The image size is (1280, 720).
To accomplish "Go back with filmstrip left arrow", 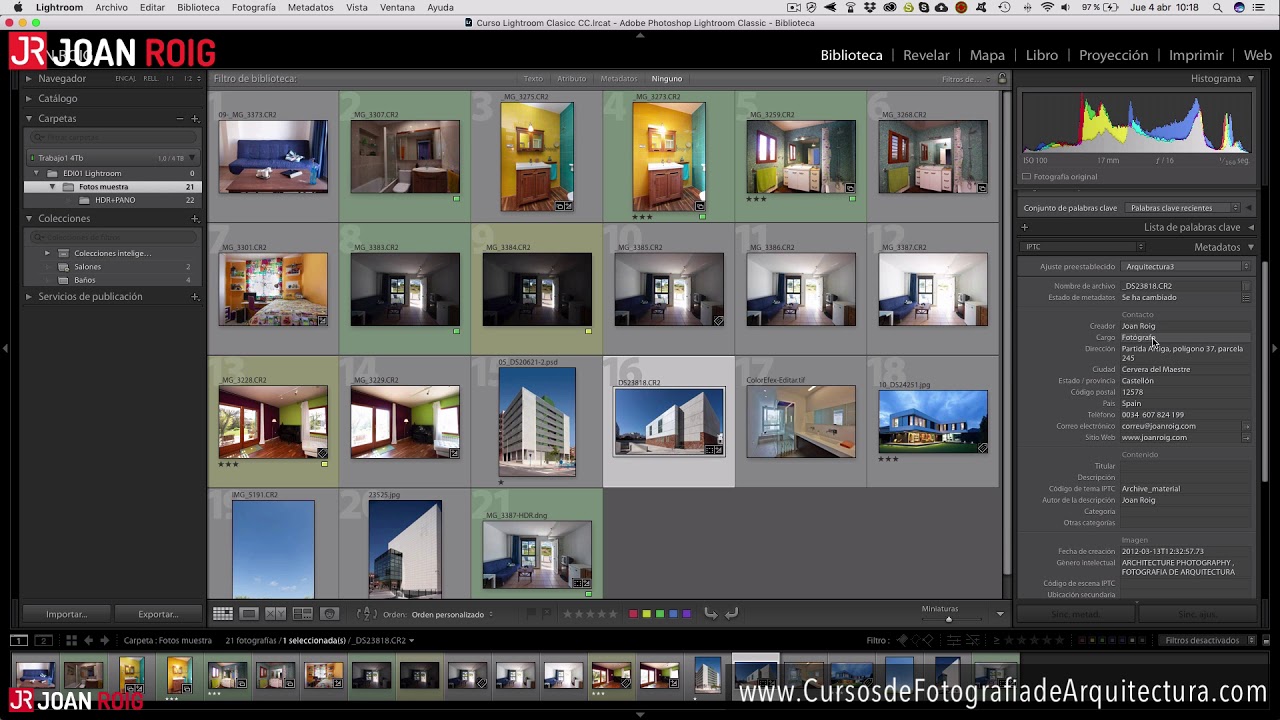I will [88, 640].
